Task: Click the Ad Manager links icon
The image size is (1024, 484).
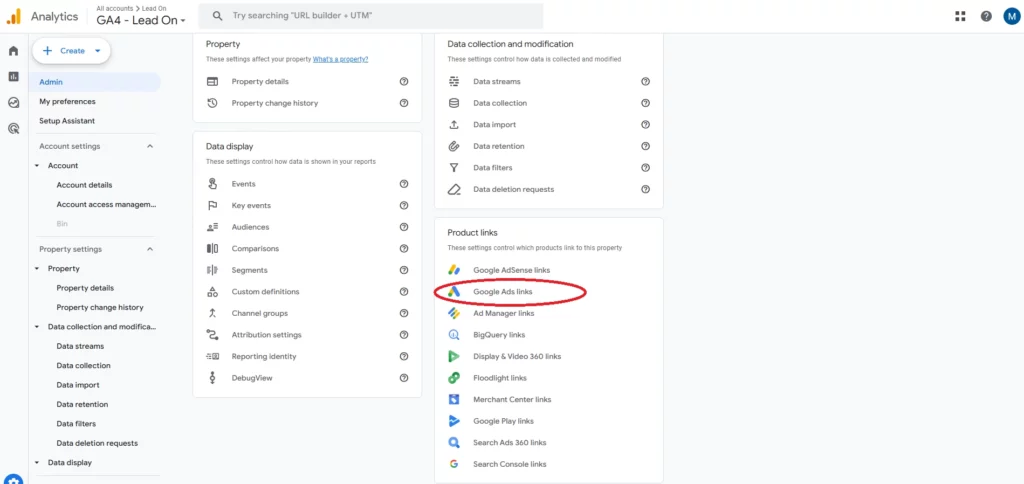Action: pos(454,313)
